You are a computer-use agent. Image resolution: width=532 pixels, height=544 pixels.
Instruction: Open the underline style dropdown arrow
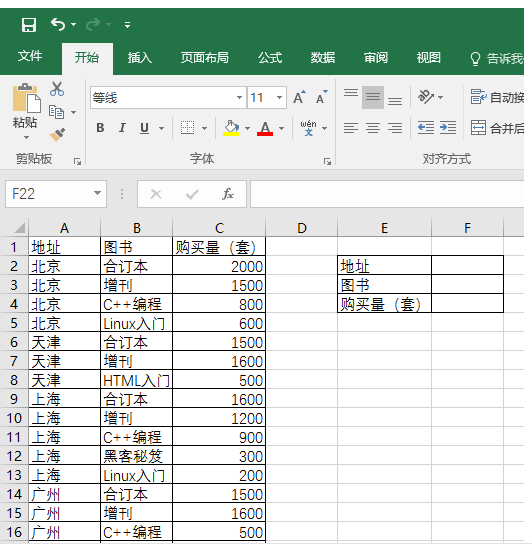(x=161, y=128)
